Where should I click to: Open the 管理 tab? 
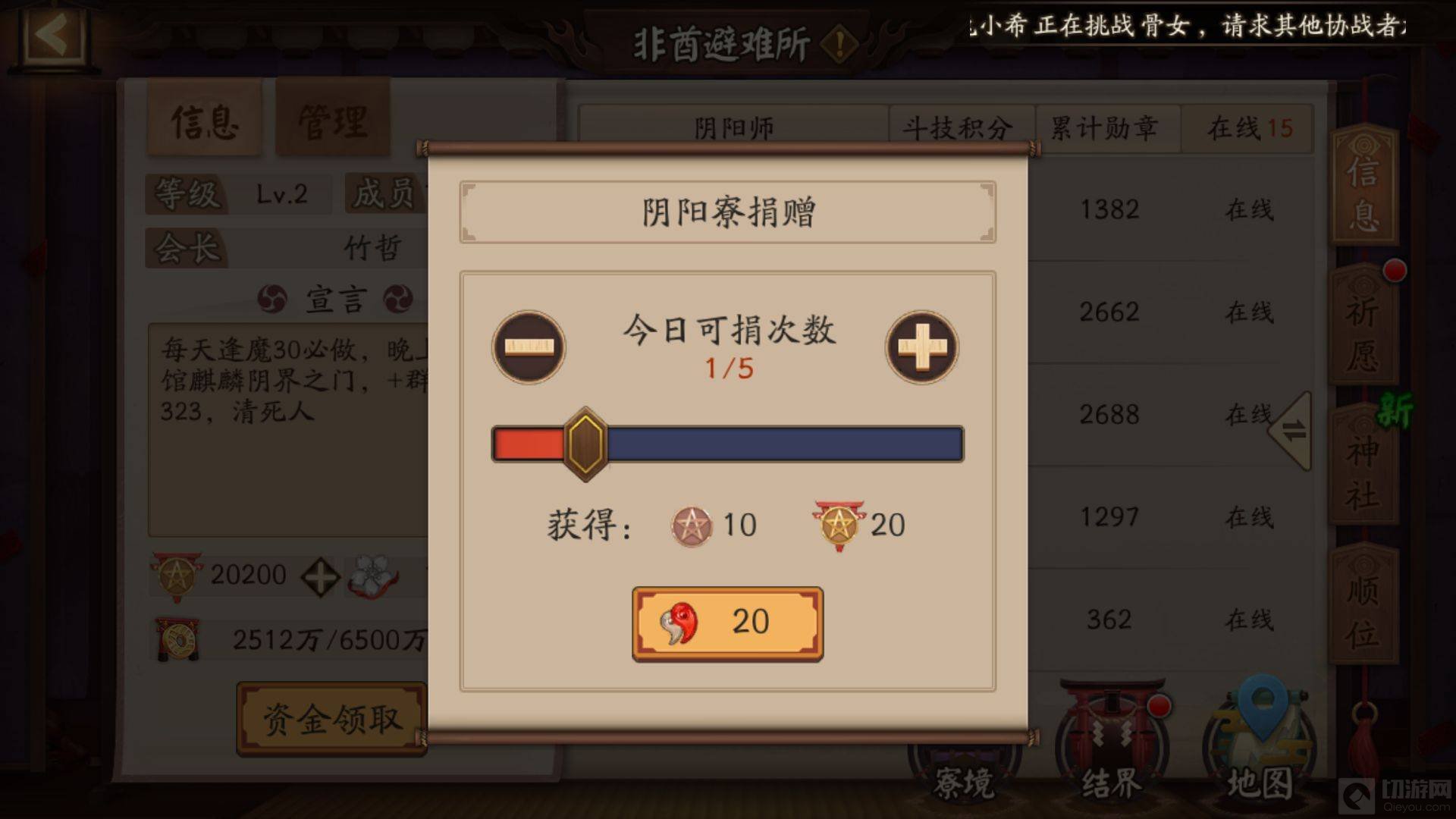click(332, 120)
